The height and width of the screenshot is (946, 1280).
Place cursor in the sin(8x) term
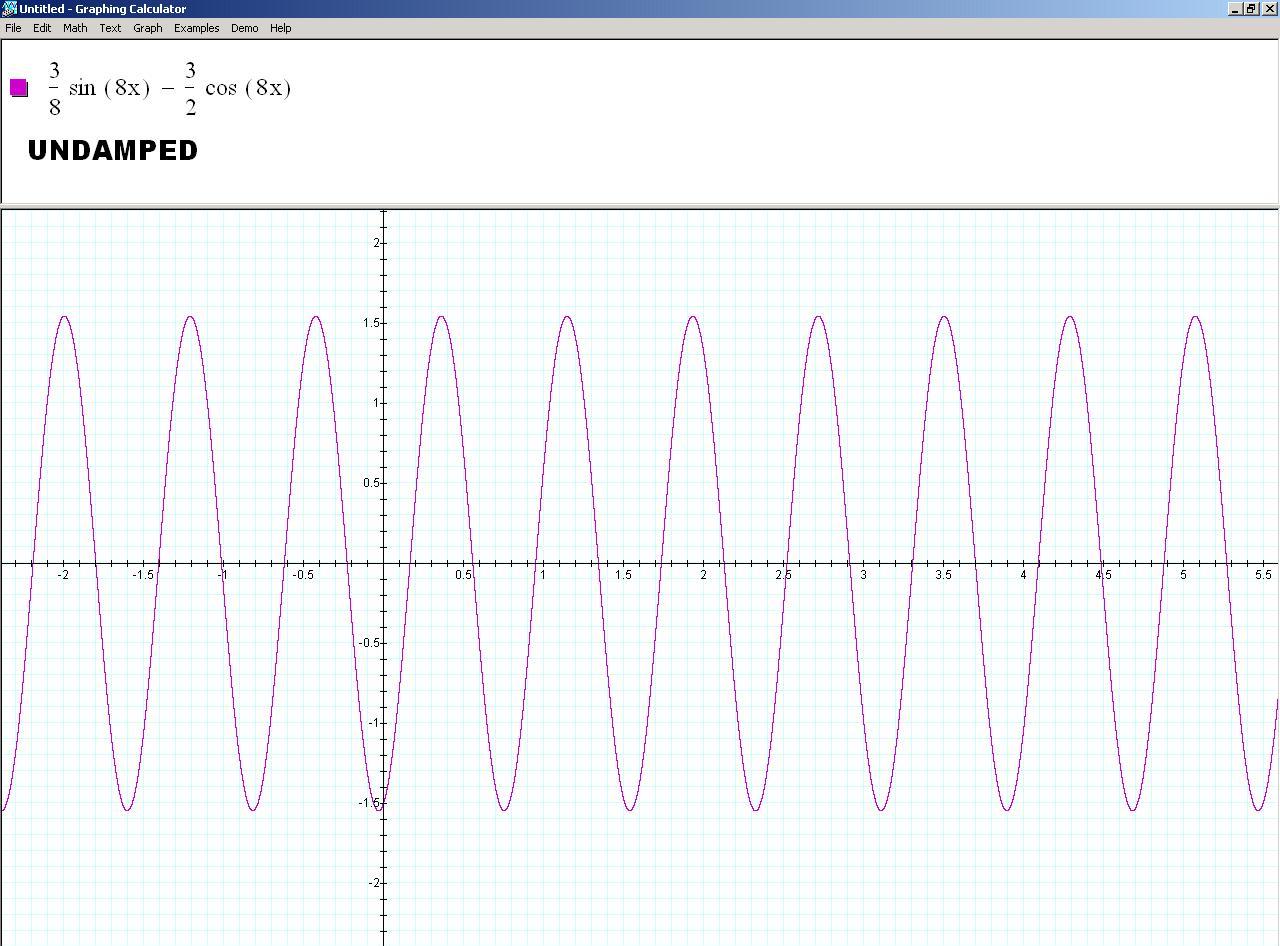tap(109, 88)
